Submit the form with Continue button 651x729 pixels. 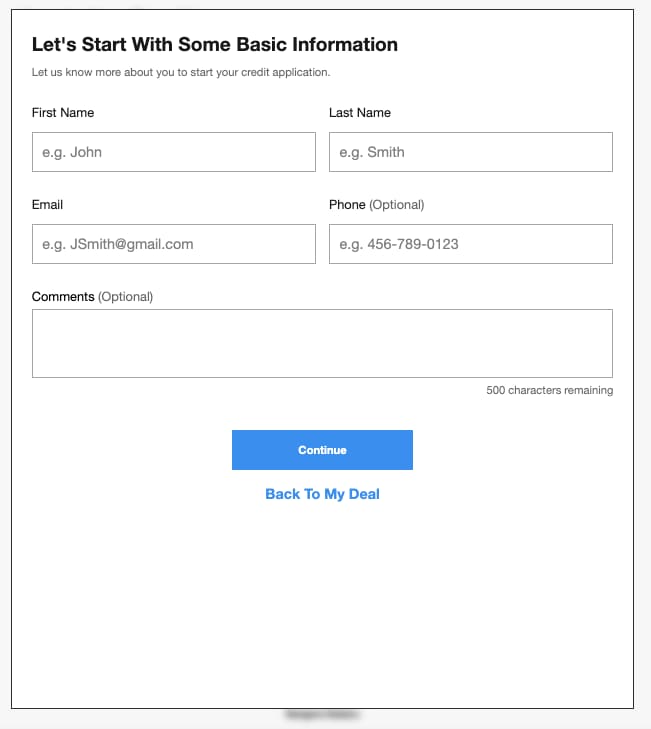(322, 450)
